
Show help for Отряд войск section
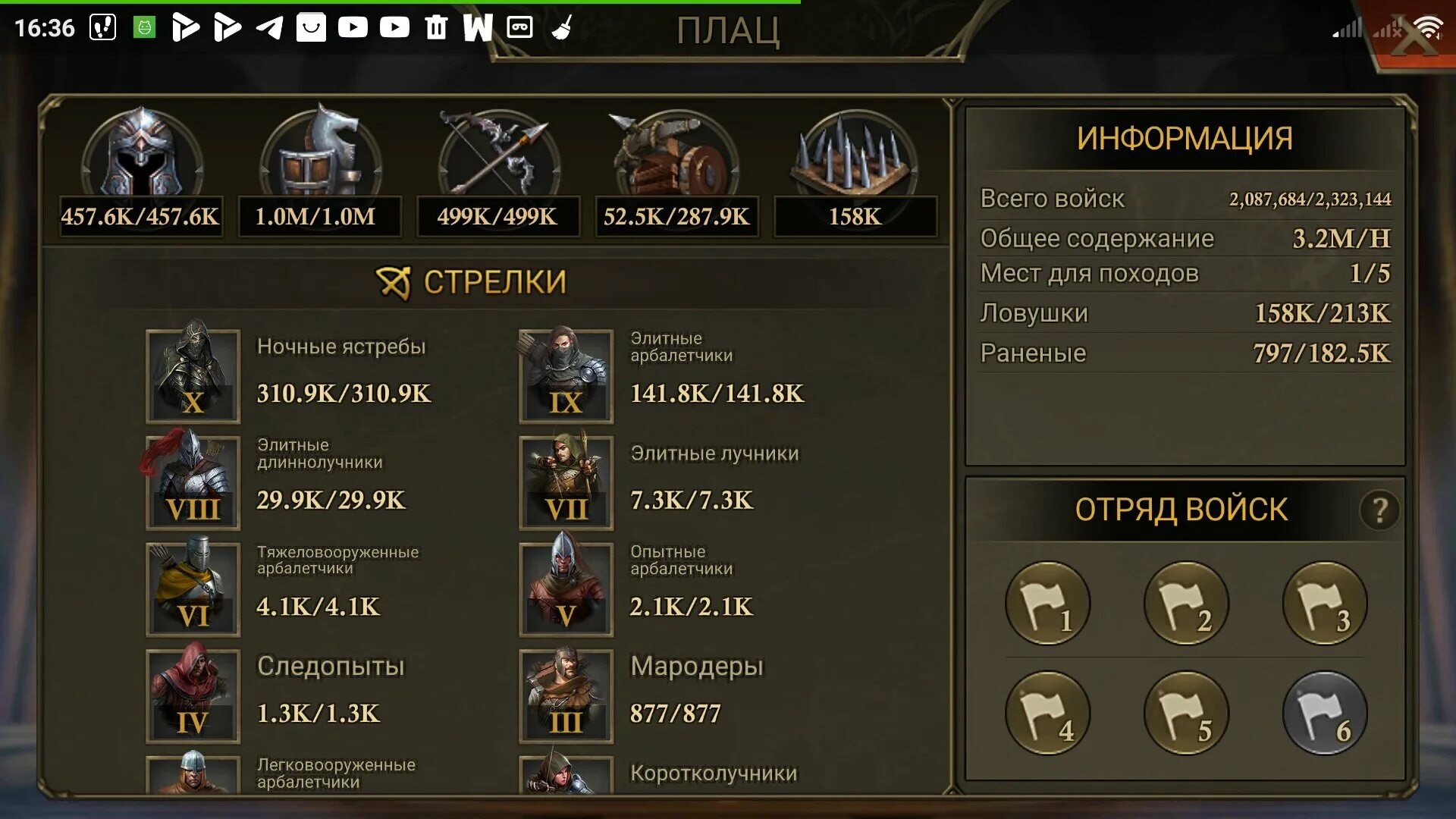tap(1379, 510)
